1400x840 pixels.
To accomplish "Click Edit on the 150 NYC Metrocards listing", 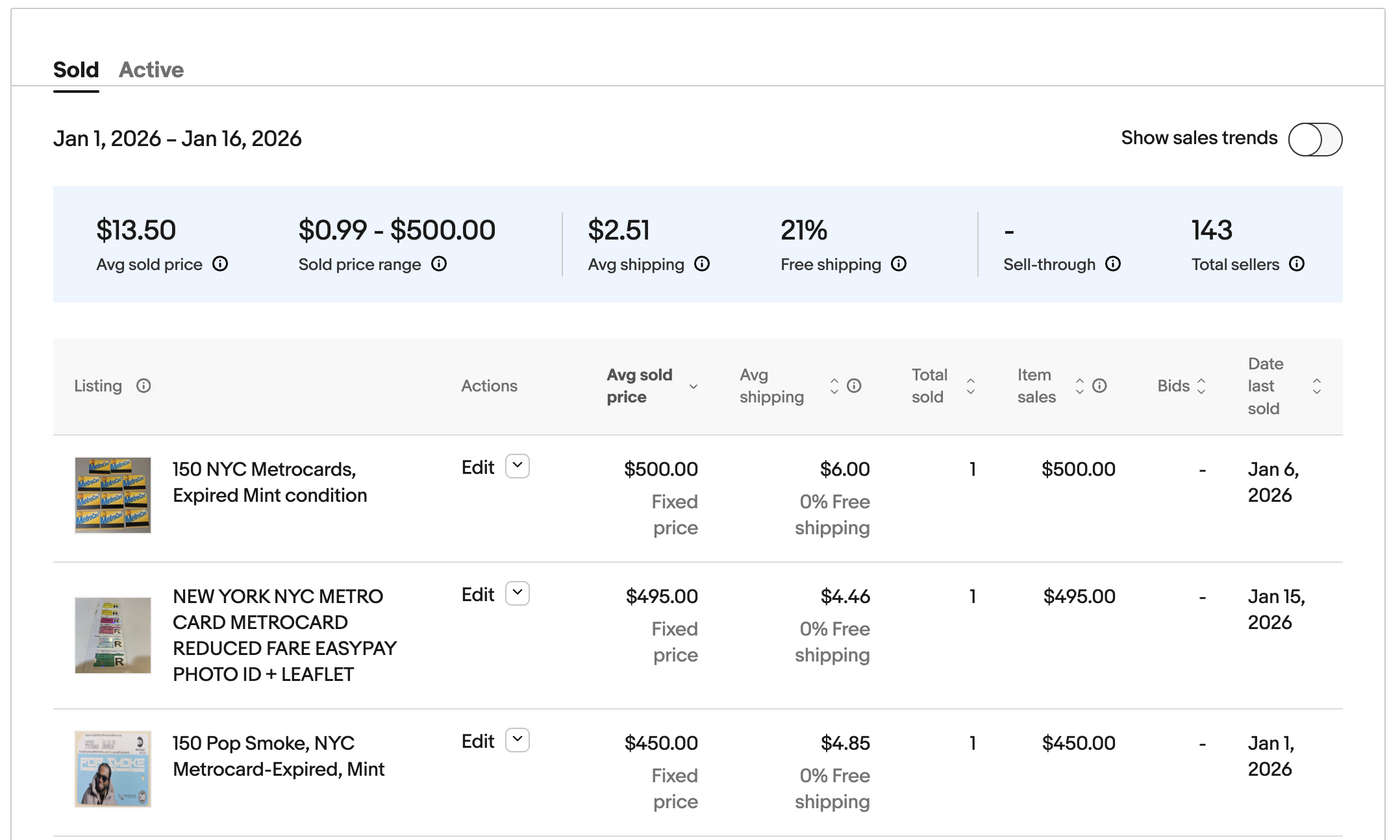I will pos(477,466).
